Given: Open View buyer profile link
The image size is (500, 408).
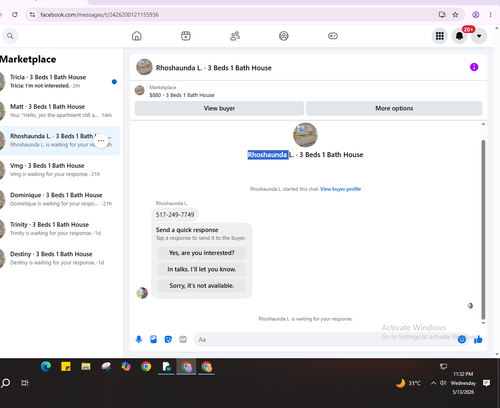Looking at the screenshot, I should 340,189.
